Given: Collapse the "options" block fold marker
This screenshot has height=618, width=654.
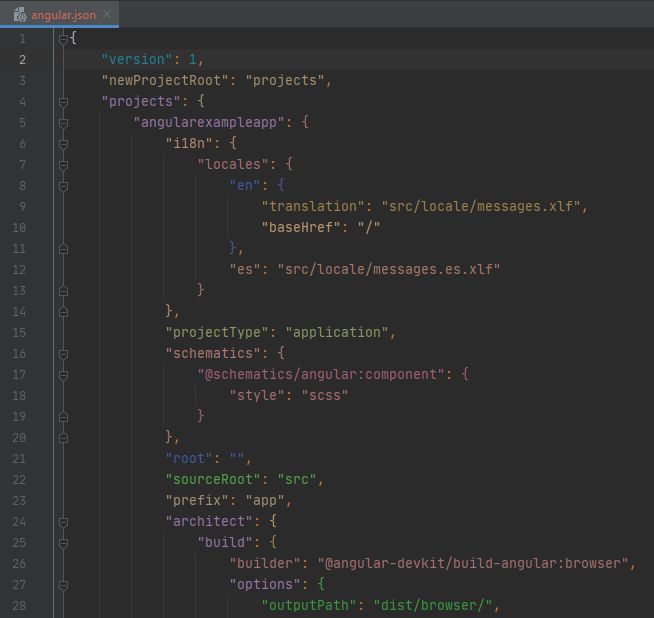Looking at the screenshot, I should pos(63,585).
